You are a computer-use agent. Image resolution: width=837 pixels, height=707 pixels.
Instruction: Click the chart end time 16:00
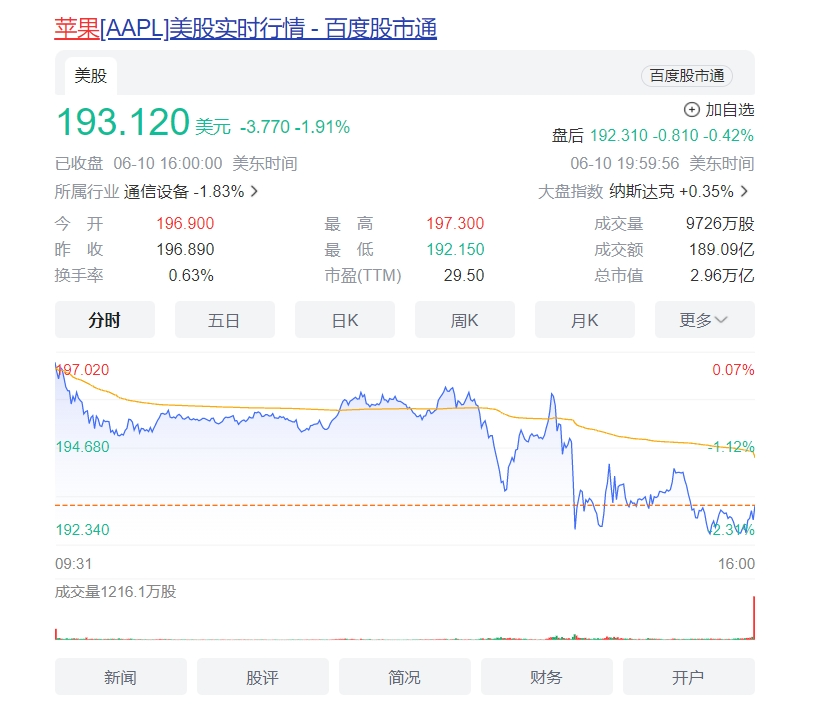[x=737, y=564]
